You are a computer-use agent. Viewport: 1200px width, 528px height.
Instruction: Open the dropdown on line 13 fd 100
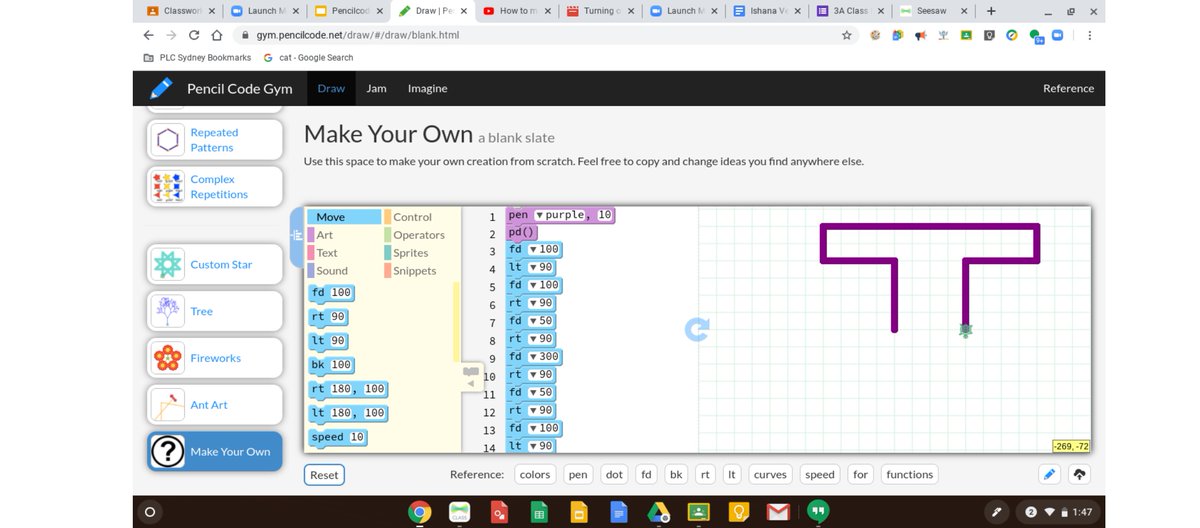tap(534, 428)
